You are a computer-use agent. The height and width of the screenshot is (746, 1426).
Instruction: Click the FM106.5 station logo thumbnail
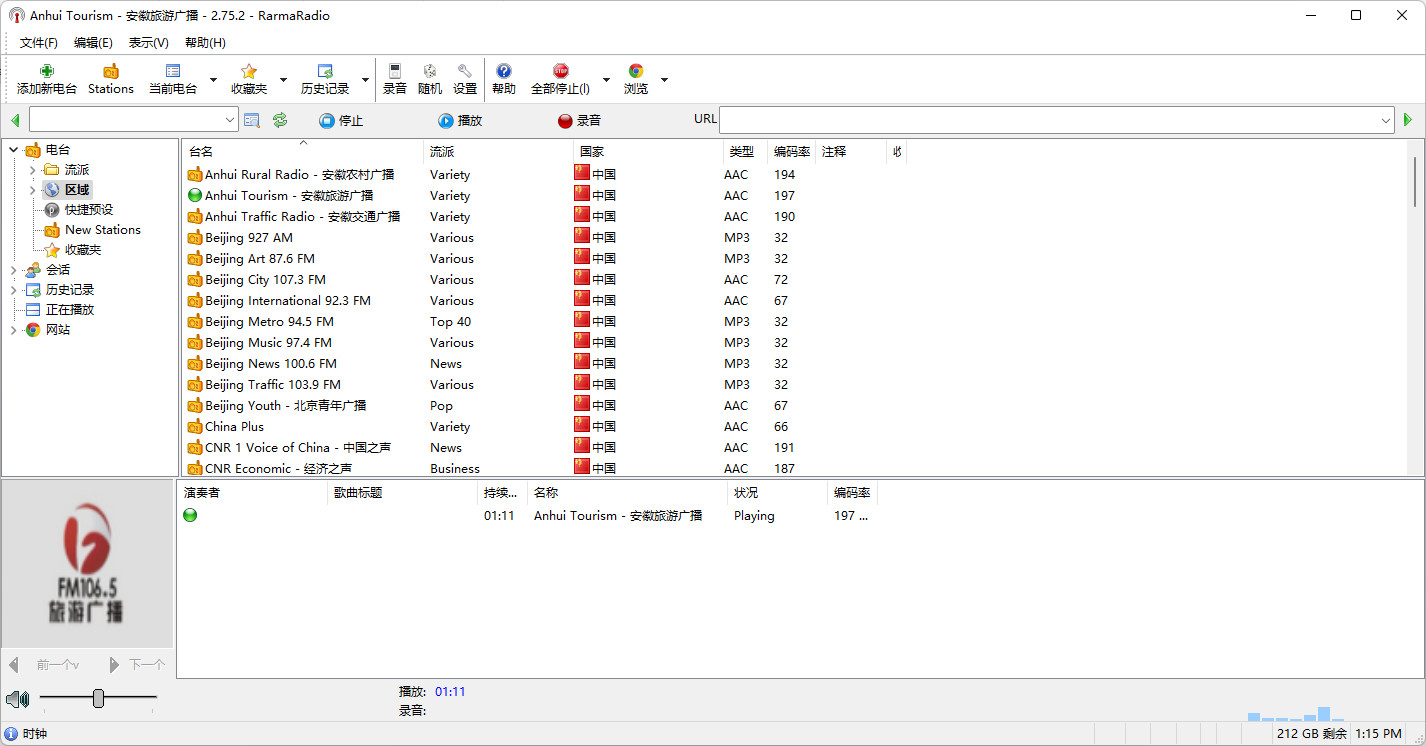click(87, 564)
